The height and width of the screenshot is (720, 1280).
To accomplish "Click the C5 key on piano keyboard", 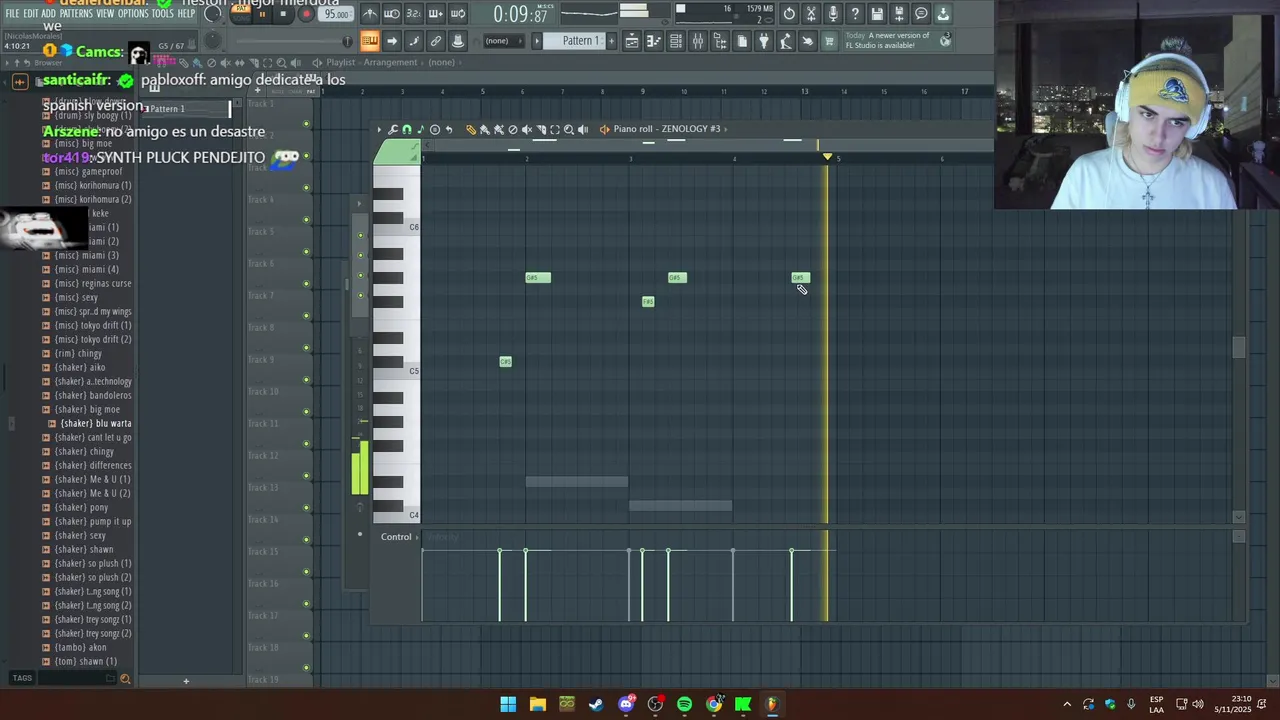I will pos(397,372).
